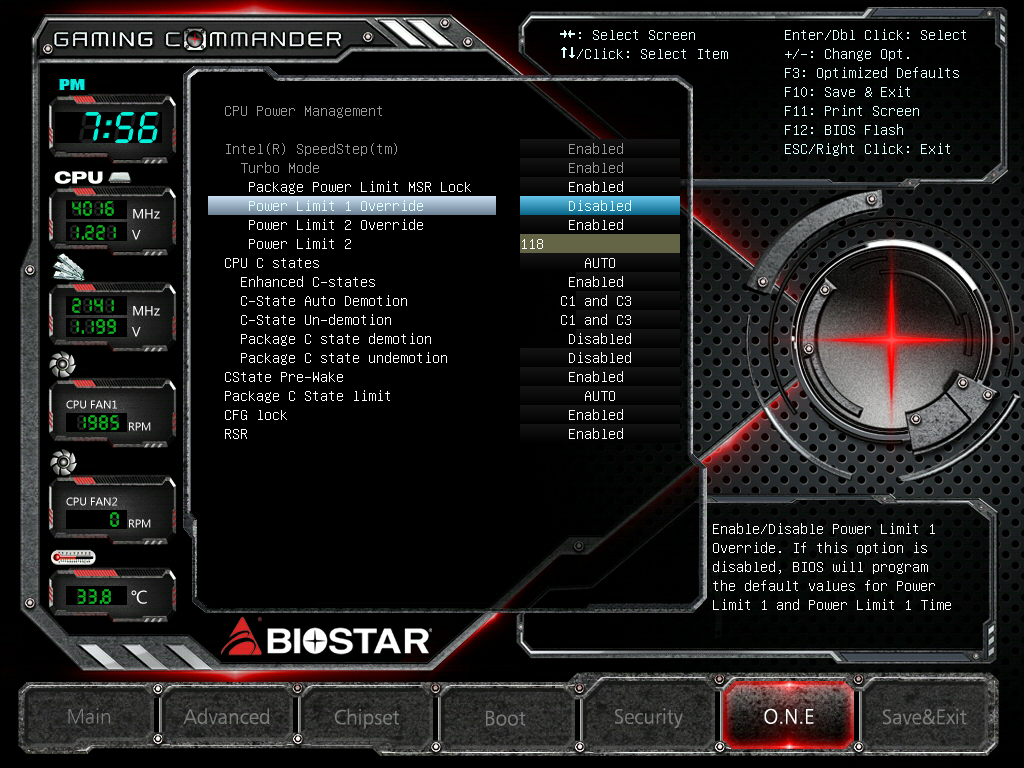Click the 7:56 clock display
The width and height of the screenshot is (1024, 768).
coord(112,127)
